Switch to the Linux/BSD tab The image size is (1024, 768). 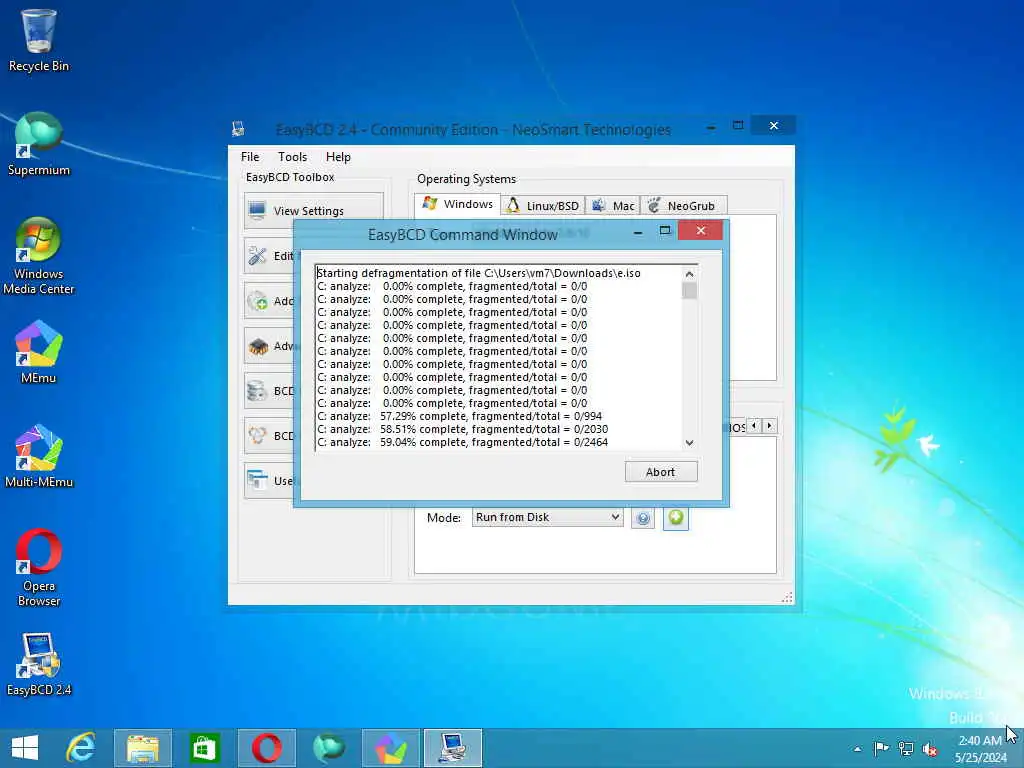coord(543,206)
